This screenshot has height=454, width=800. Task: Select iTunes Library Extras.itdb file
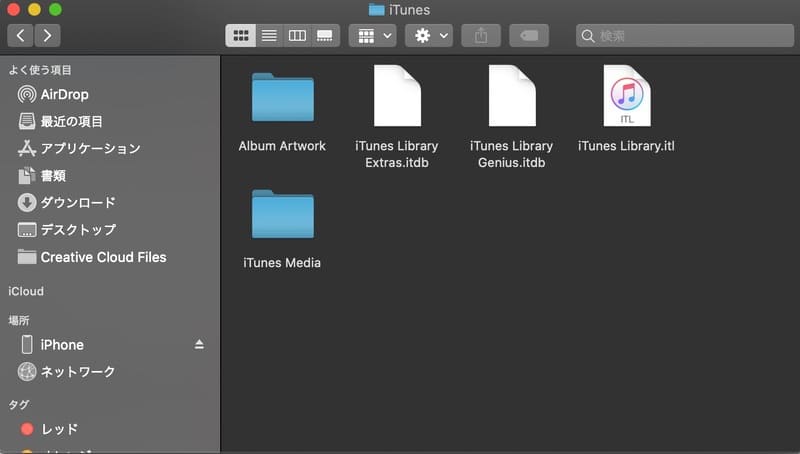[397, 97]
